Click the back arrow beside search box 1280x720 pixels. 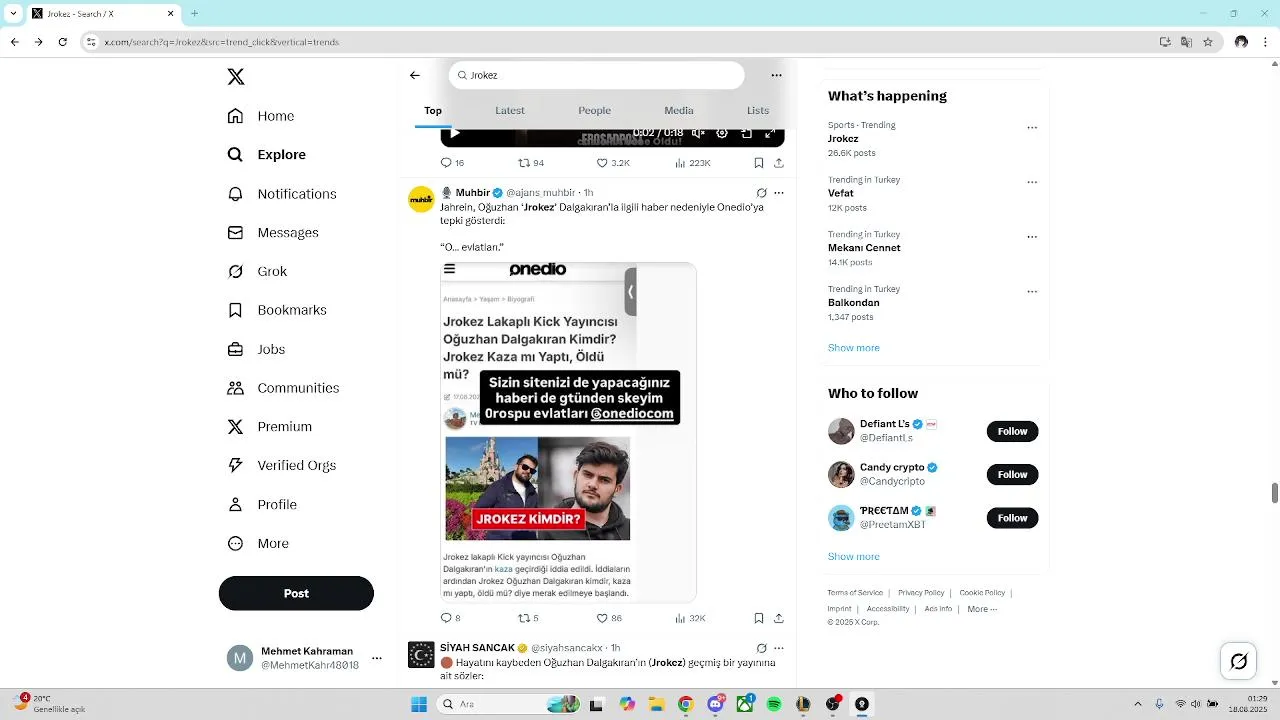coord(415,75)
